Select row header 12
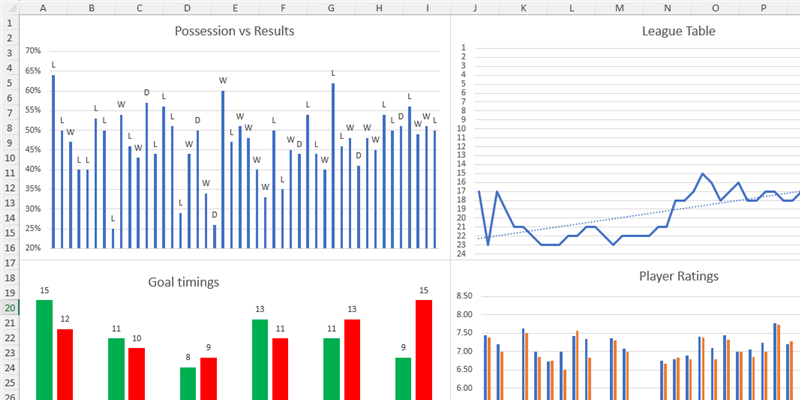Screen dimensions: 800x400 [9, 188]
